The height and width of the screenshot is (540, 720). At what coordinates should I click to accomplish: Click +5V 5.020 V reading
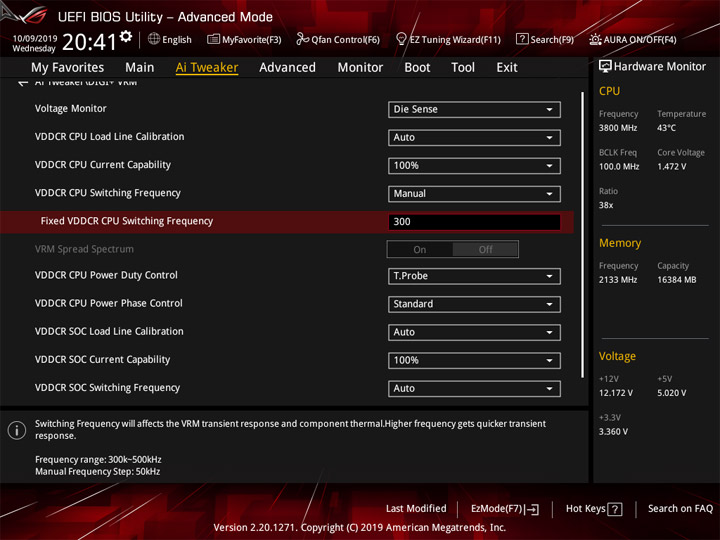coord(671,393)
